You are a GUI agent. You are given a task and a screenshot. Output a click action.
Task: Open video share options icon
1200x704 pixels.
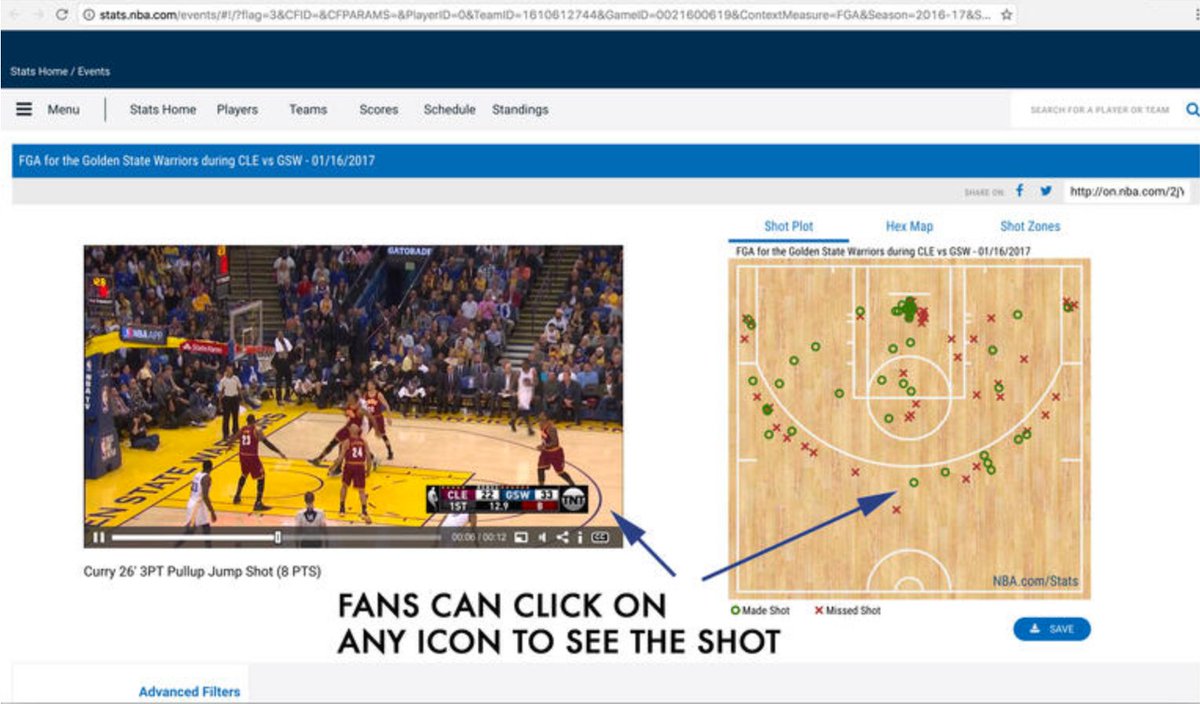pyautogui.click(x=562, y=537)
